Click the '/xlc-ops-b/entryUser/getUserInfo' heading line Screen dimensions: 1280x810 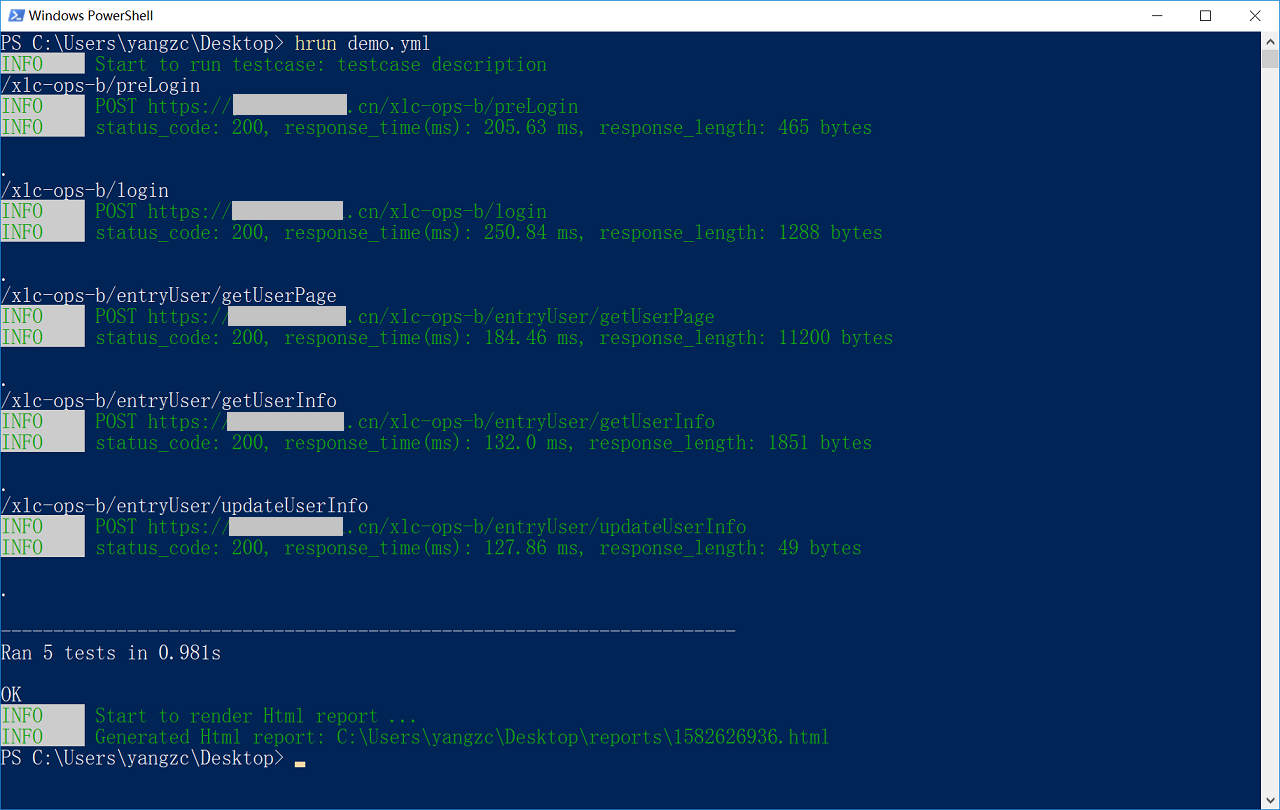(168, 400)
